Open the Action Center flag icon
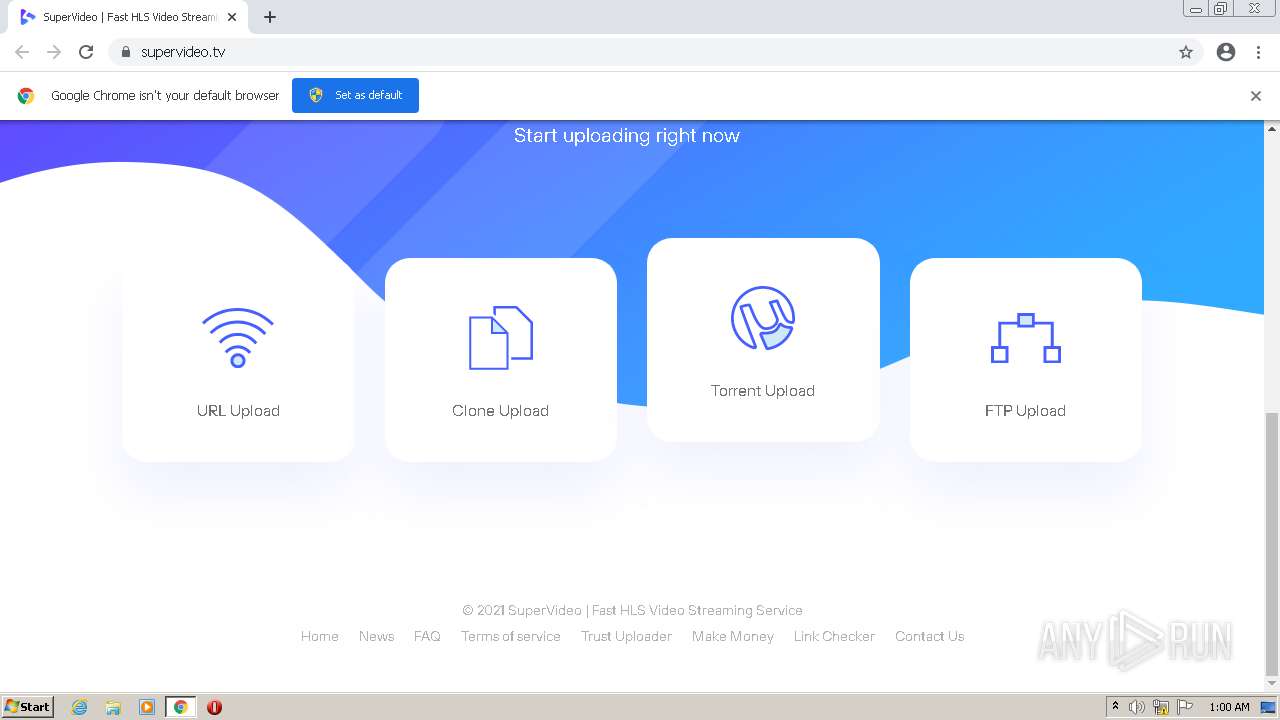 tap(1185, 707)
